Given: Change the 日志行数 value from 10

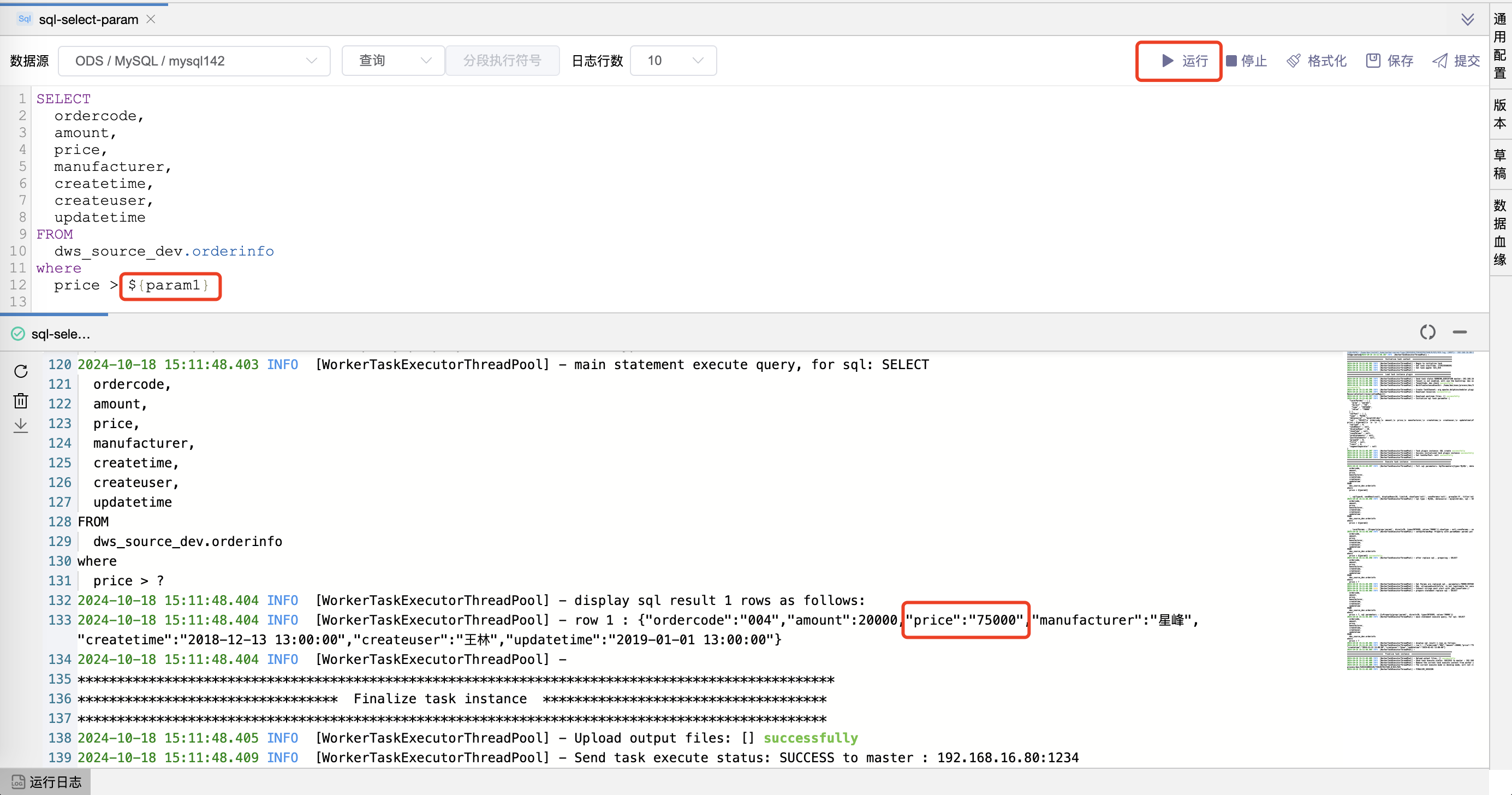Looking at the screenshot, I should tap(672, 61).
